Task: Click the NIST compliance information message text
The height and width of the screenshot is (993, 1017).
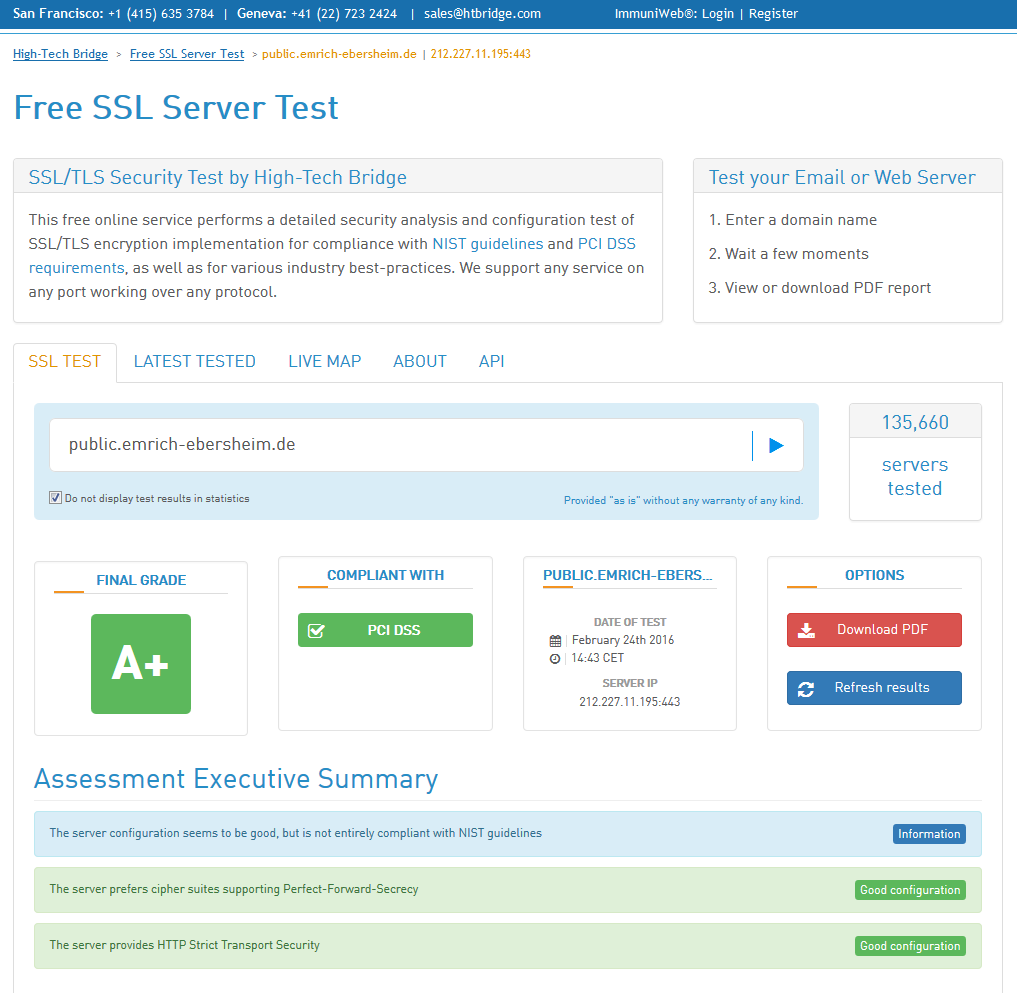Action: (x=296, y=833)
